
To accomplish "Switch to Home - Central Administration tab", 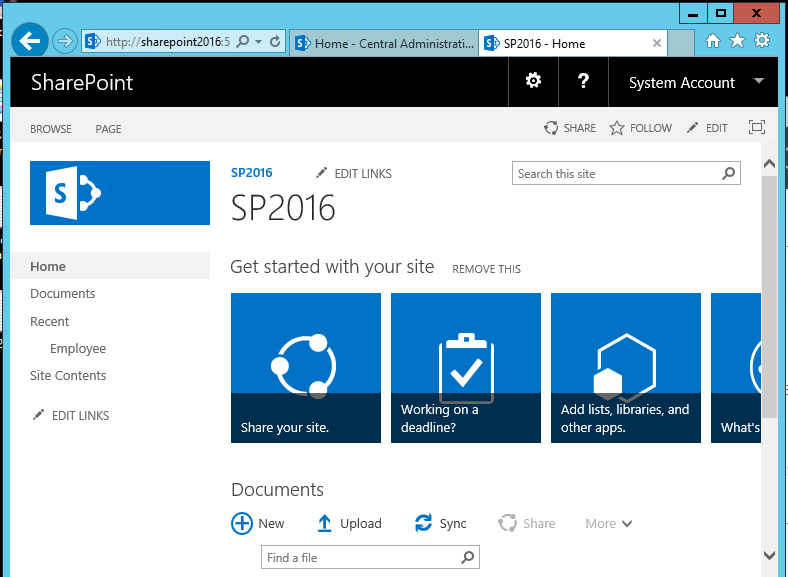I will 384,44.
